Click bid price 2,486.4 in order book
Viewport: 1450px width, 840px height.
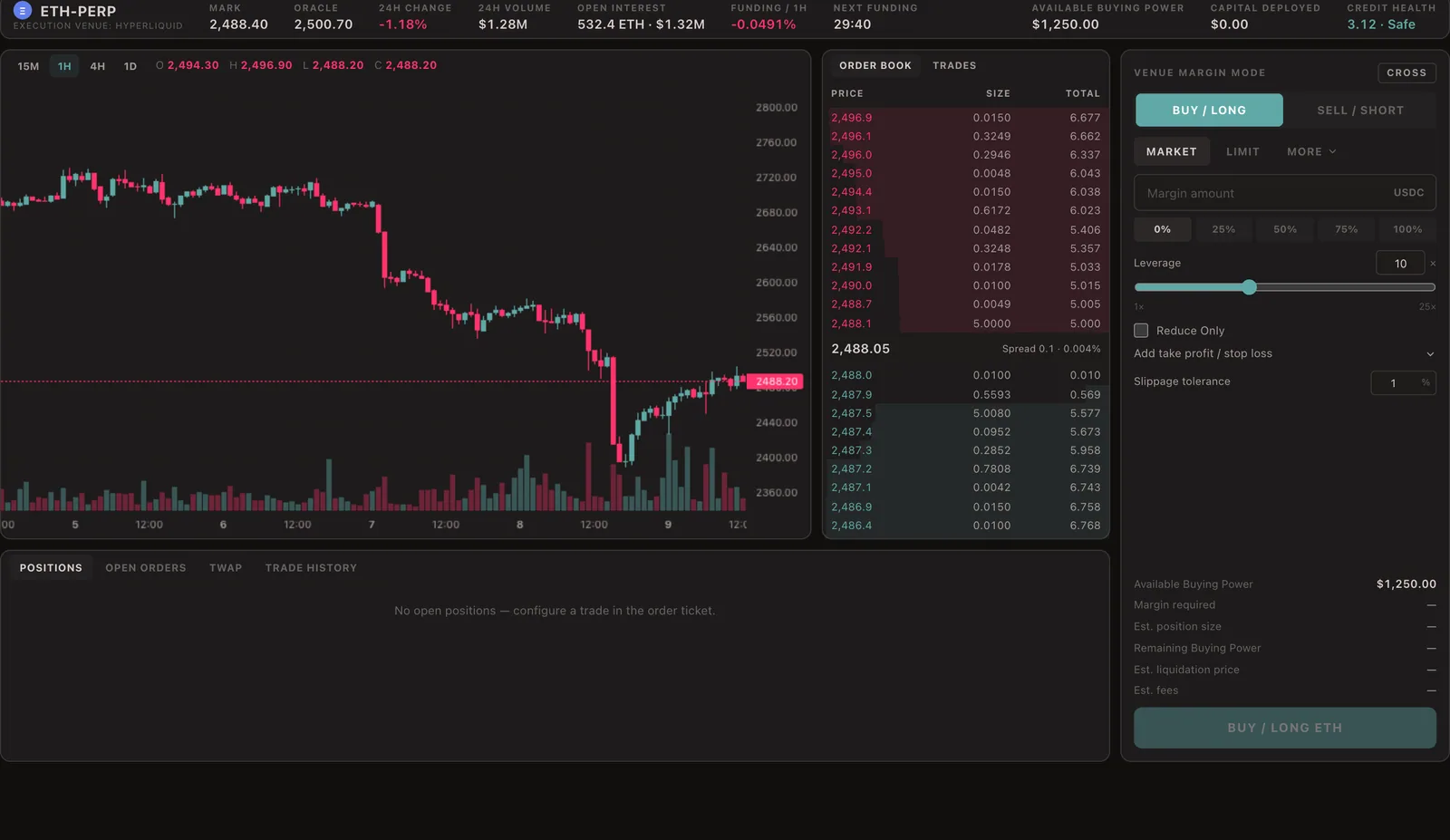(852, 526)
